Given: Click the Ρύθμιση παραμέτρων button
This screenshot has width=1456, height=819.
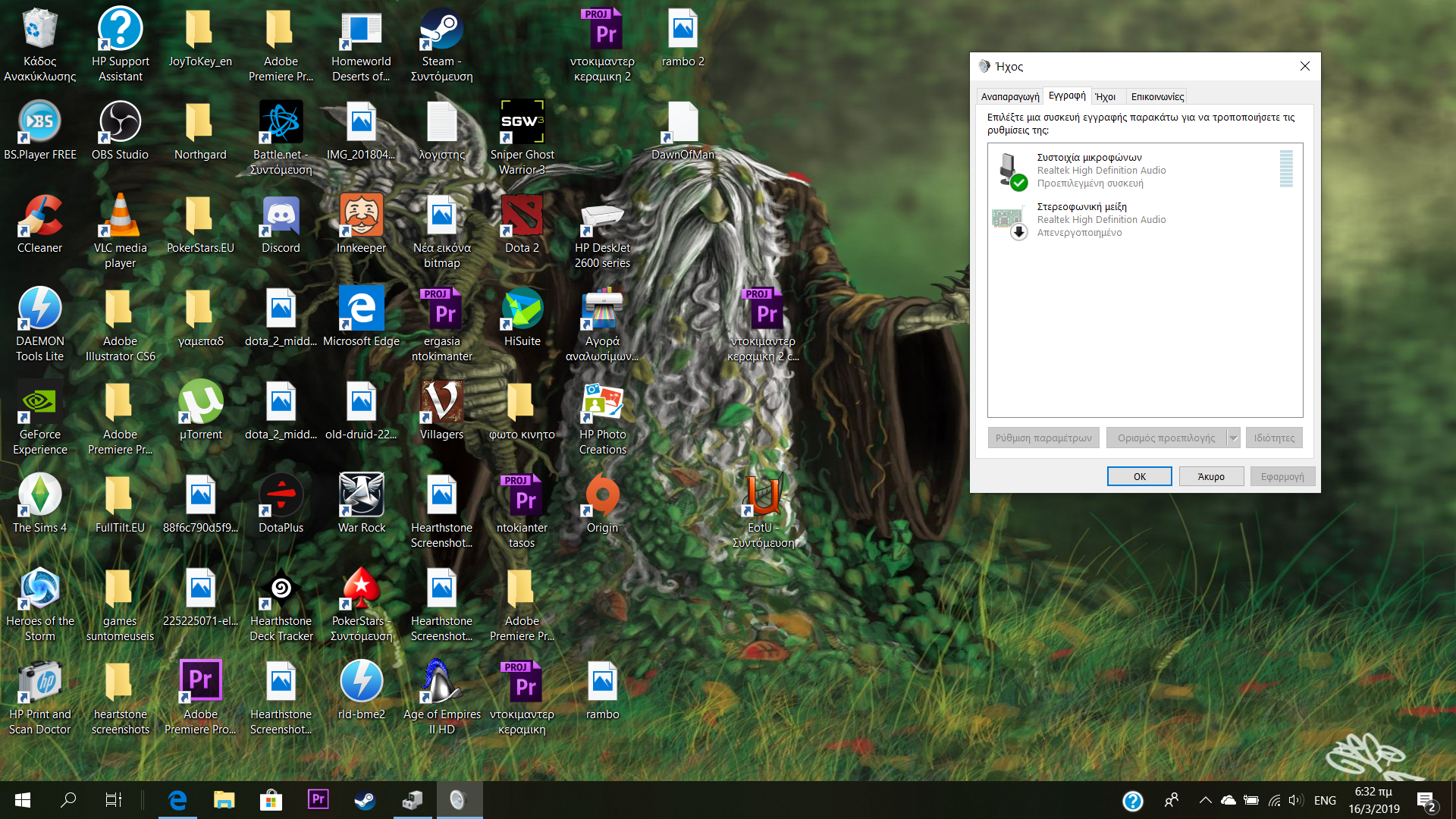Looking at the screenshot, I should (1043, 438).
